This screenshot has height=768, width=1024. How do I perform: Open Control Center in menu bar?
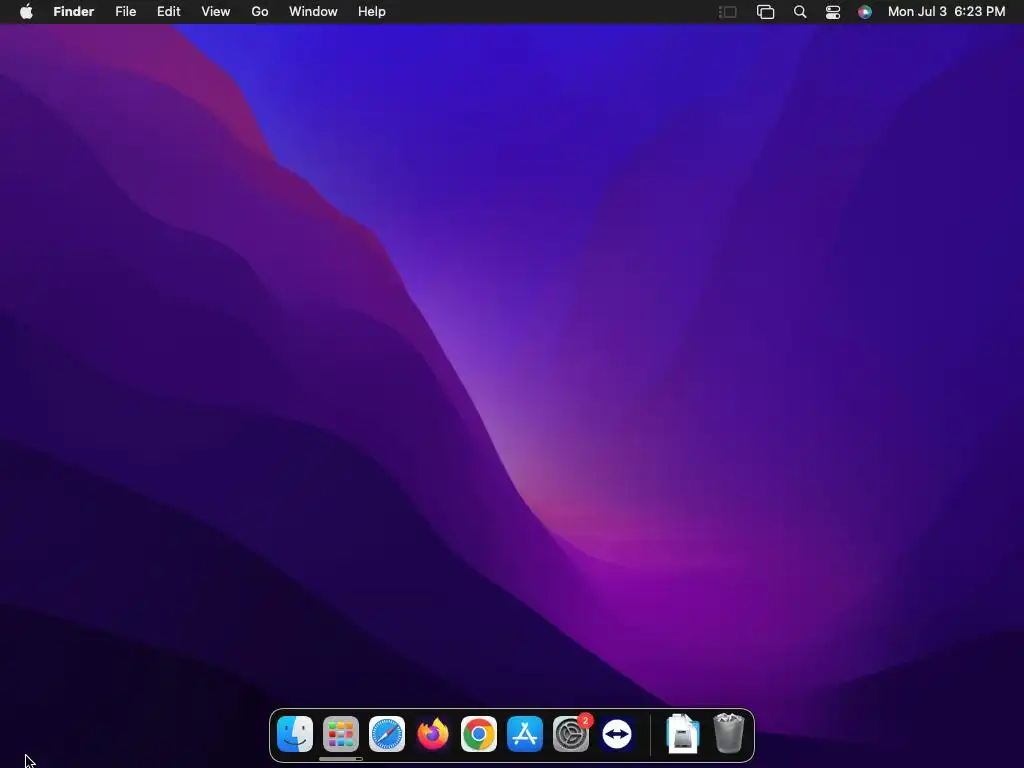pos(833,12)
